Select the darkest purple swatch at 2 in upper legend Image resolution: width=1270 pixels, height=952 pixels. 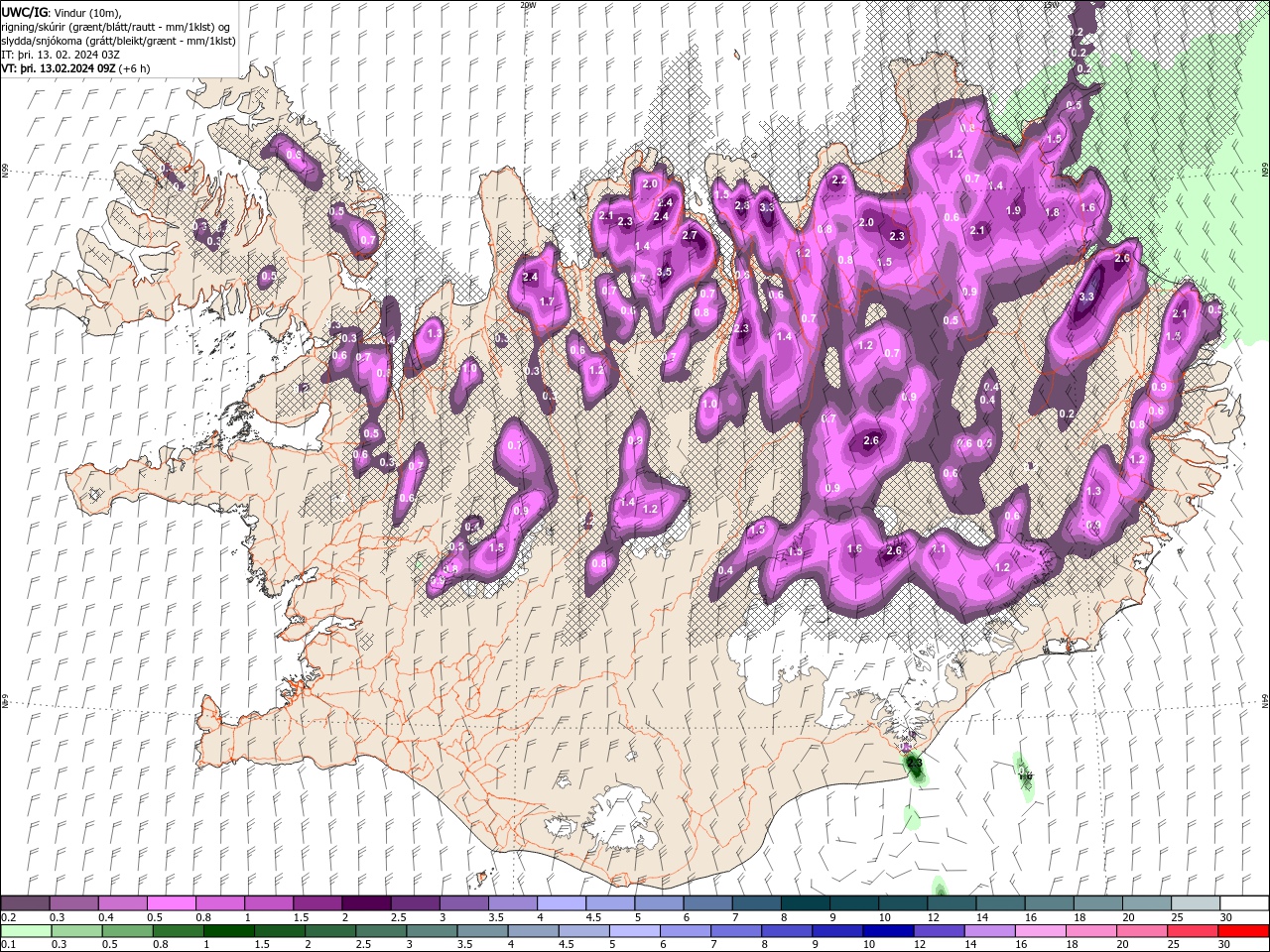(x=365, y=903)
